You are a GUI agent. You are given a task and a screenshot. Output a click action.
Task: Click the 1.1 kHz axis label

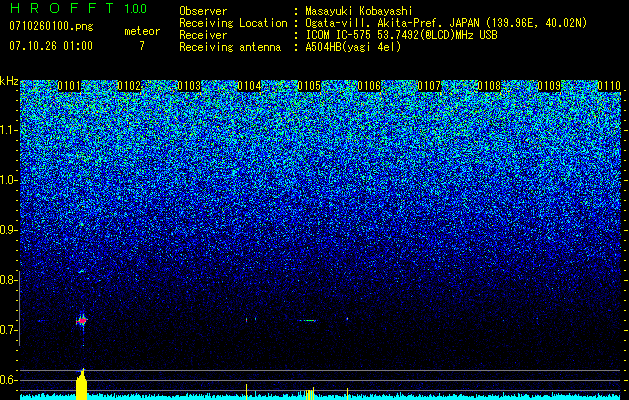point(9,130)
